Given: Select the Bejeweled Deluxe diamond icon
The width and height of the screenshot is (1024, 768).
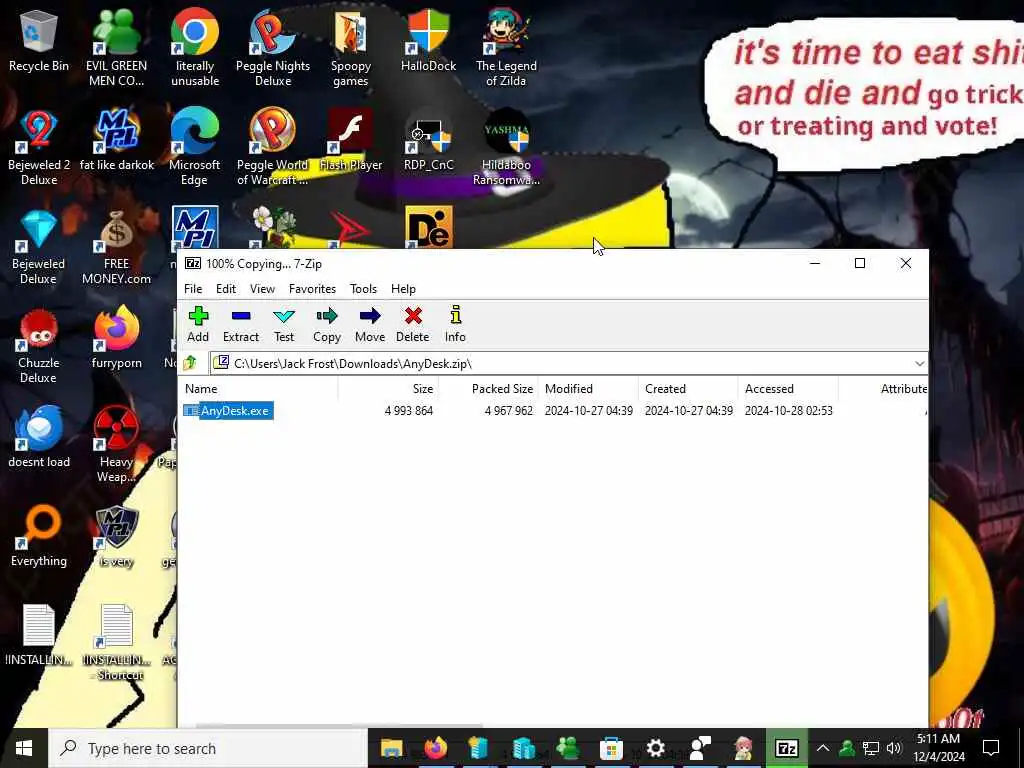Looking at the screenshot, I should 38,247.
